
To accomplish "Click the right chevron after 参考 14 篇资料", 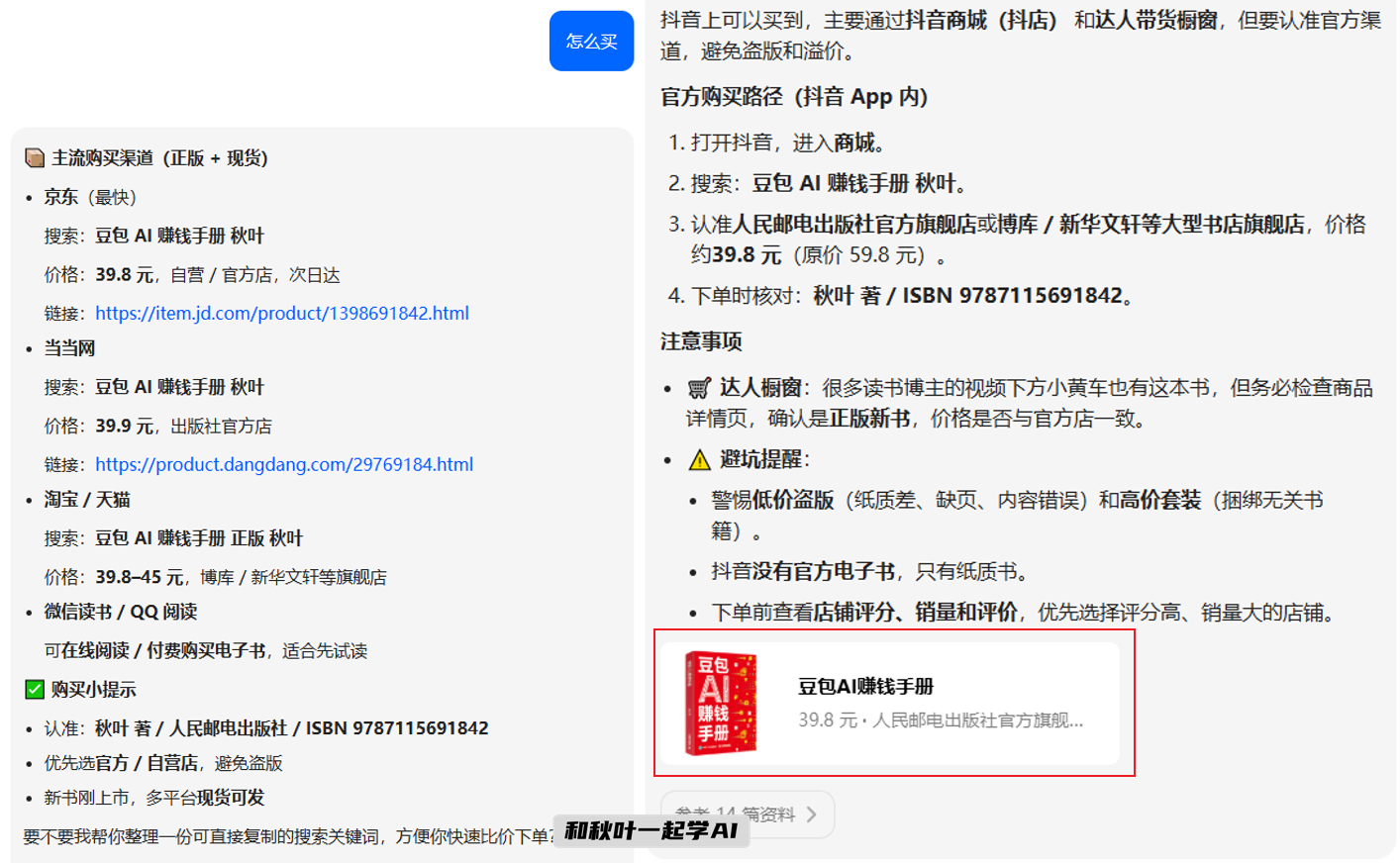I will click(814, 815).
